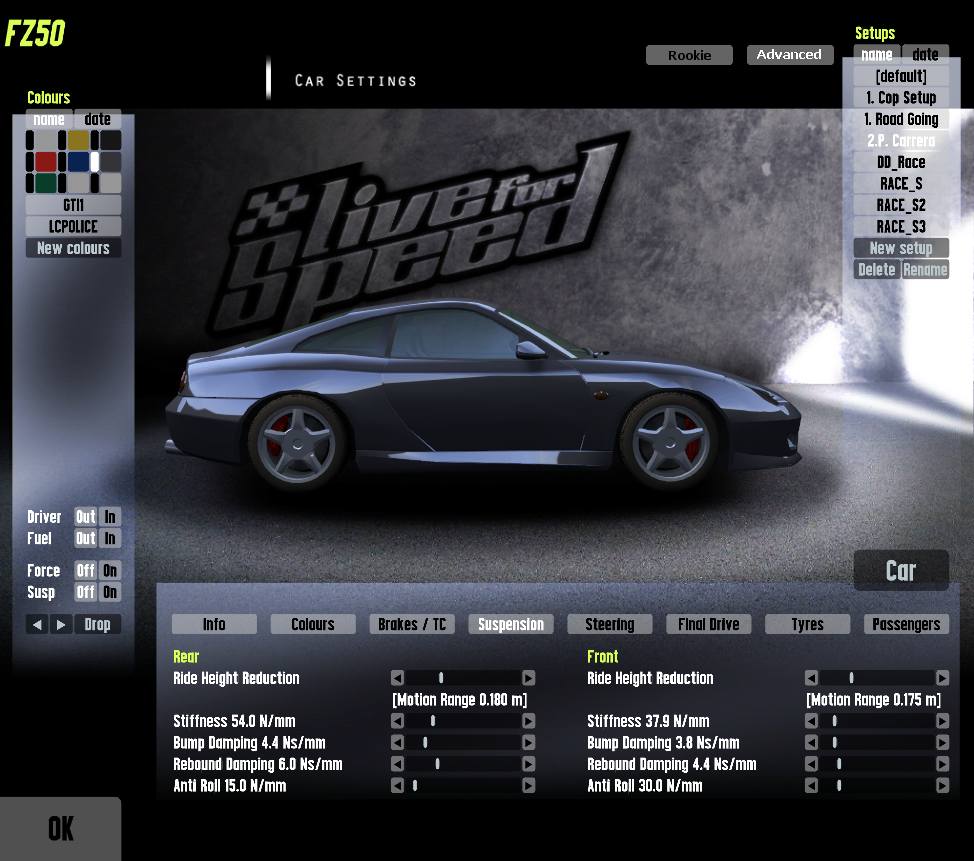Click right arrow of Front Anti Roll slider
Screen dimensions: 974x861
click(942, 785)
